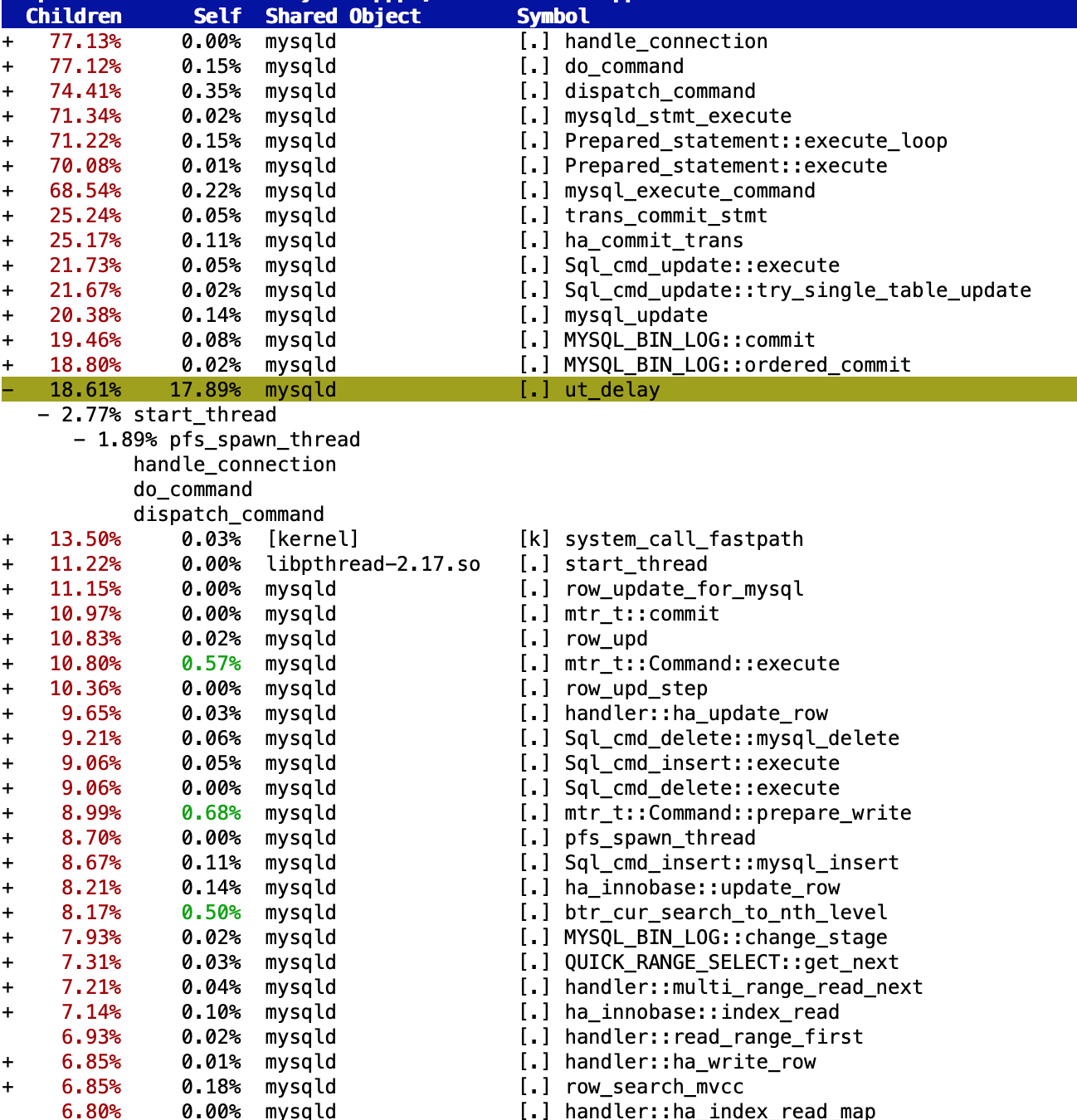Select the Sql_cmd_update::execute symbol
The width and height of the screenshot is (1077, 1120).
point(702,265)
